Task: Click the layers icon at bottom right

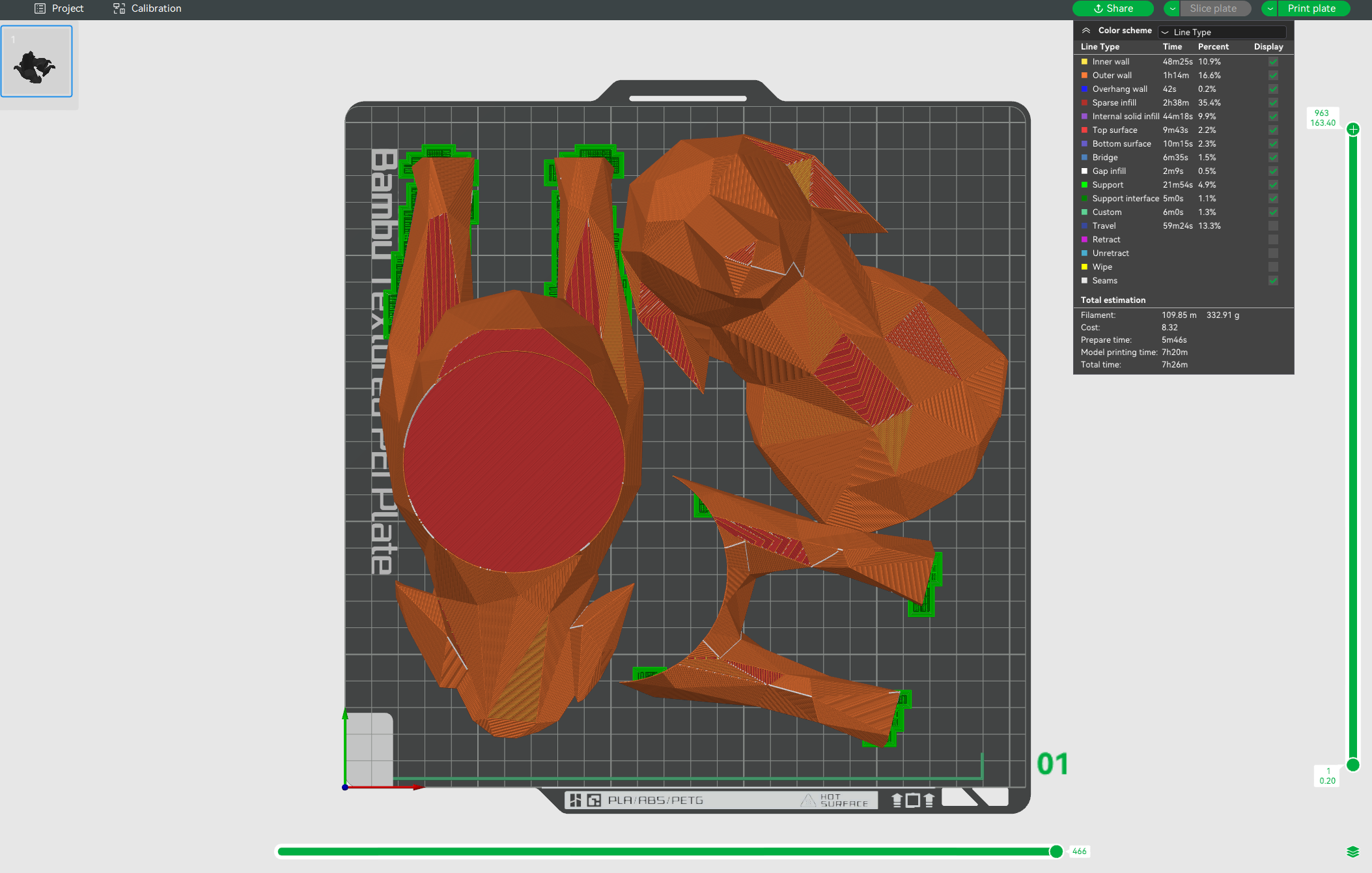Action: coord(1352,852)
